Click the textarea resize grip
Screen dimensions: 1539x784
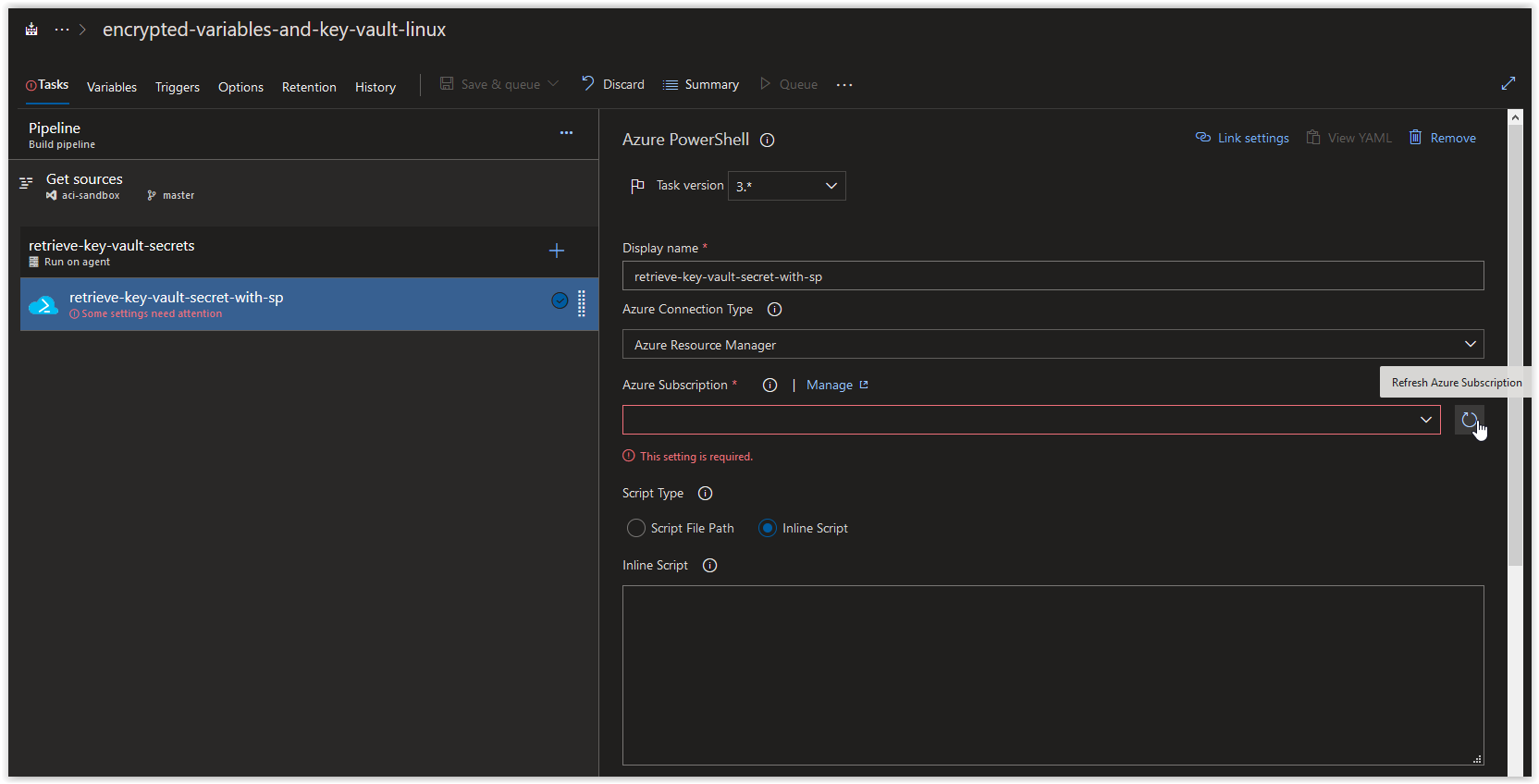[x=1477, y=759]
